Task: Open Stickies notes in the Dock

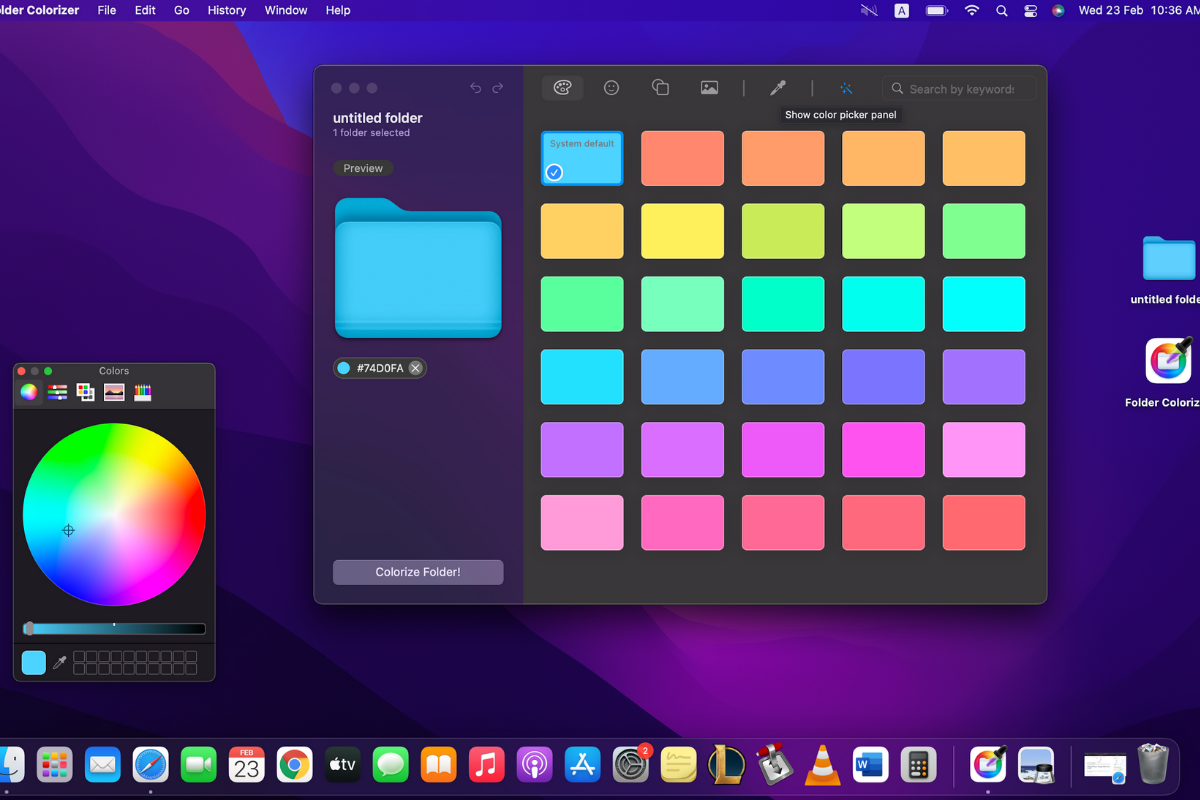Action: coord(679,765)
